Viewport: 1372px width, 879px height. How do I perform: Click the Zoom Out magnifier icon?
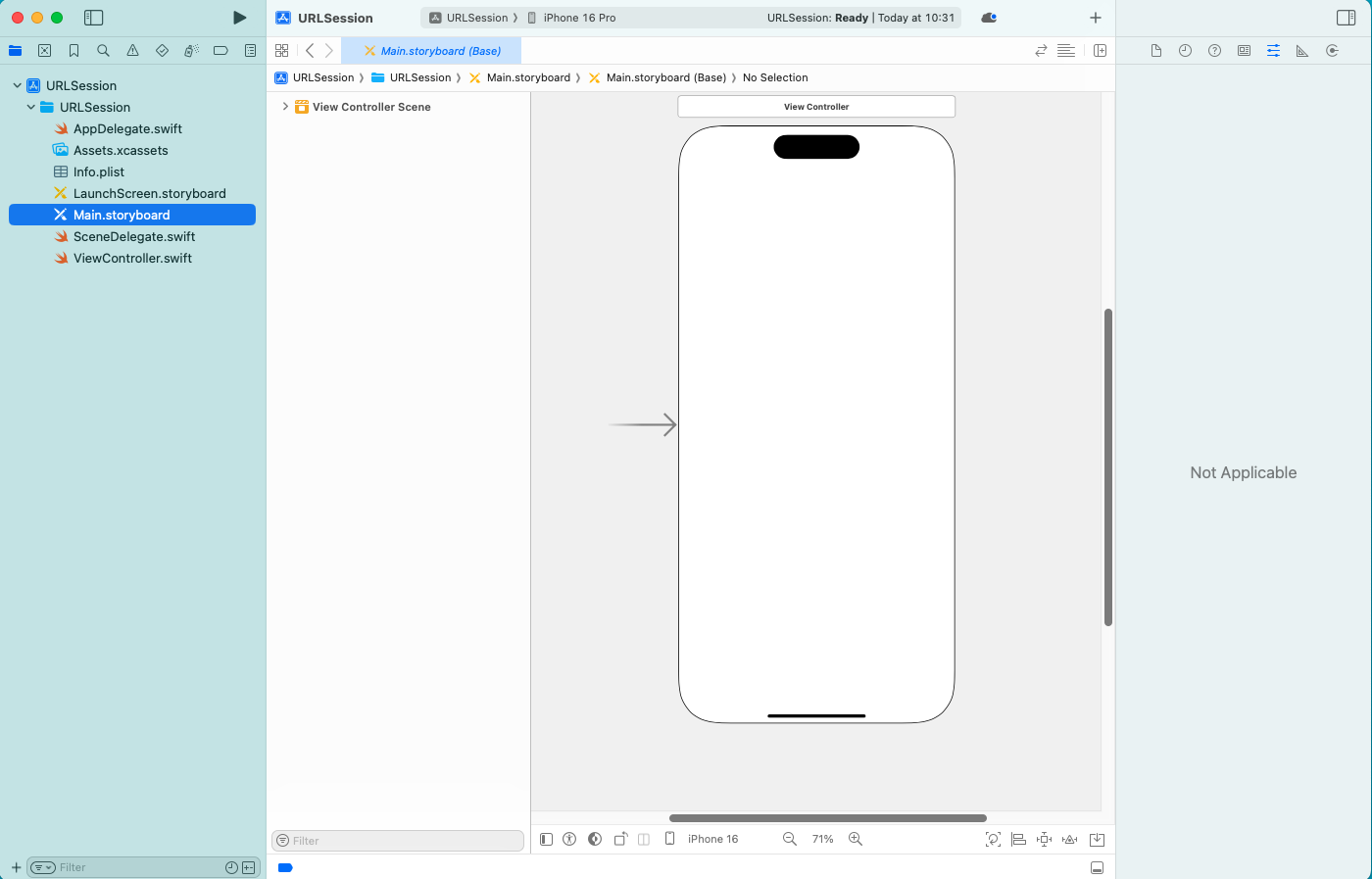(790, 839)
